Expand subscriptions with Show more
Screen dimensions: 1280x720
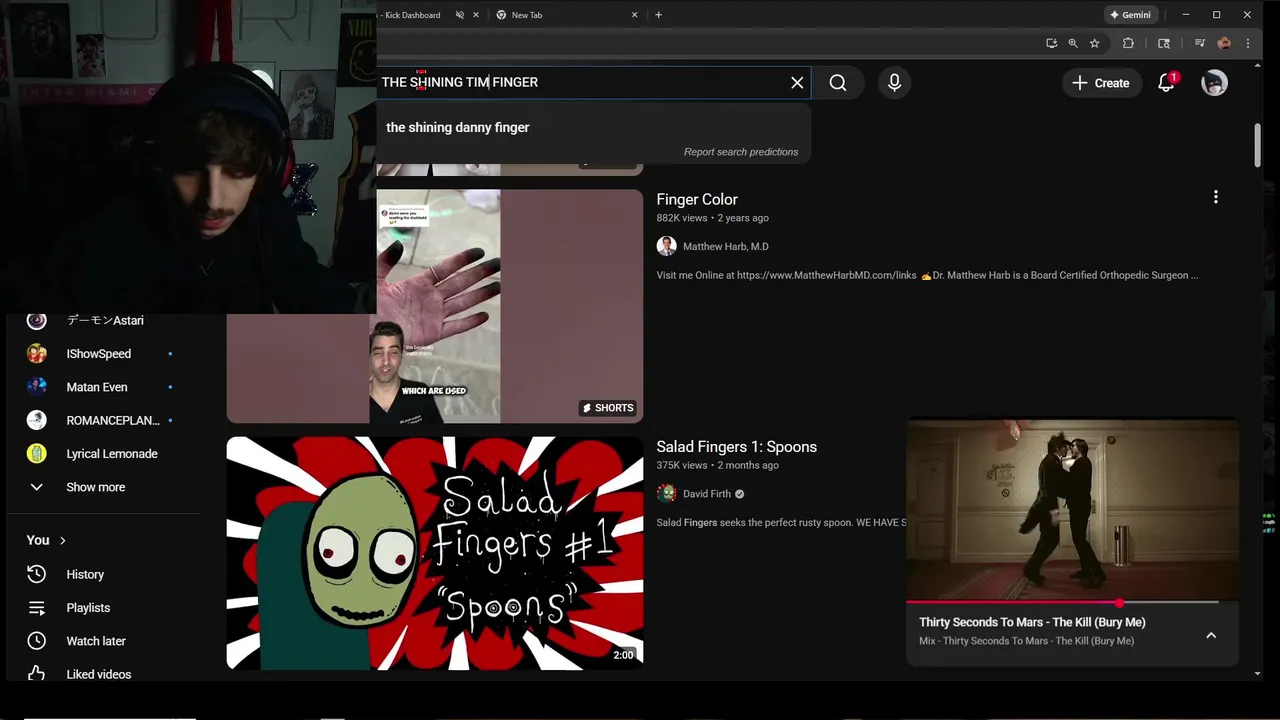[103, 487]
